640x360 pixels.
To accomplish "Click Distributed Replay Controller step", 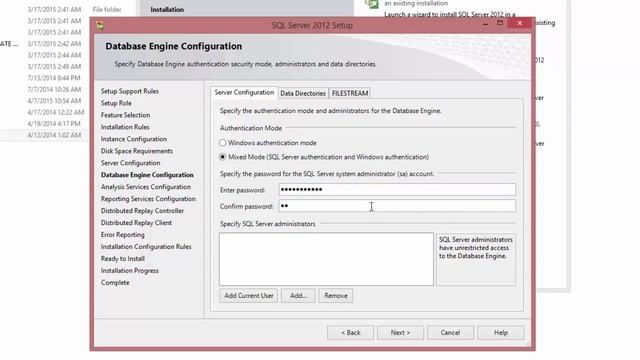I will (x=142, y=211).
